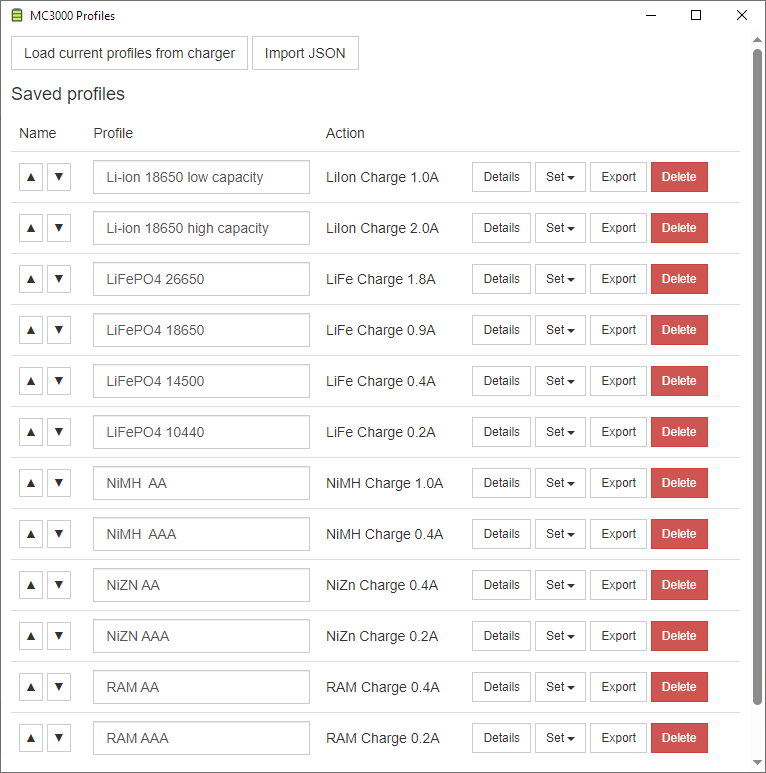This screenshot has height=773, width=766.
Task: Open Set dropdown for LiIon Charge 2.0A
Action: tap(560, 228)
